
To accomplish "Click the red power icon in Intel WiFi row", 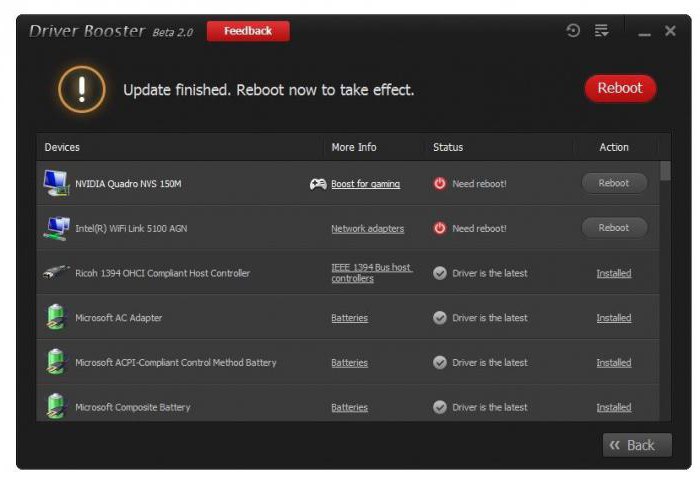I will tap(440, 228).
